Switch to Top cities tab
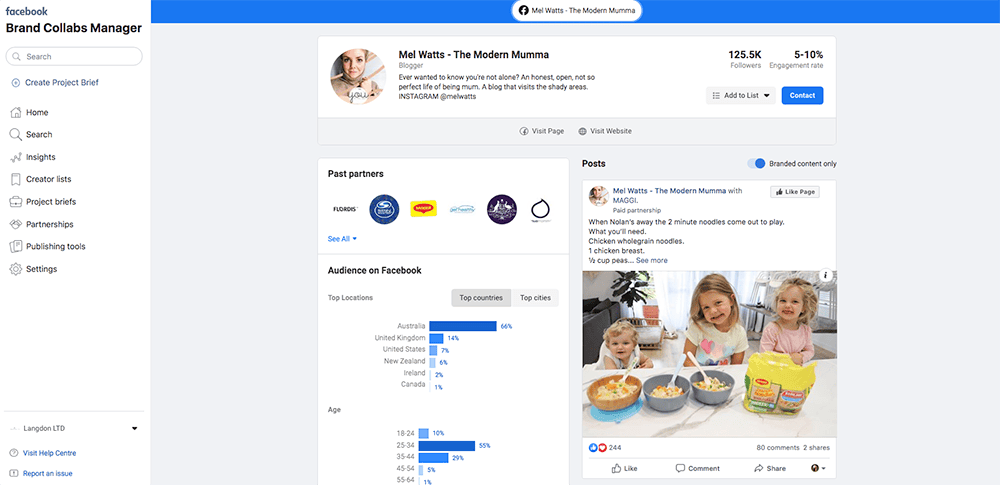 [535, 298]
